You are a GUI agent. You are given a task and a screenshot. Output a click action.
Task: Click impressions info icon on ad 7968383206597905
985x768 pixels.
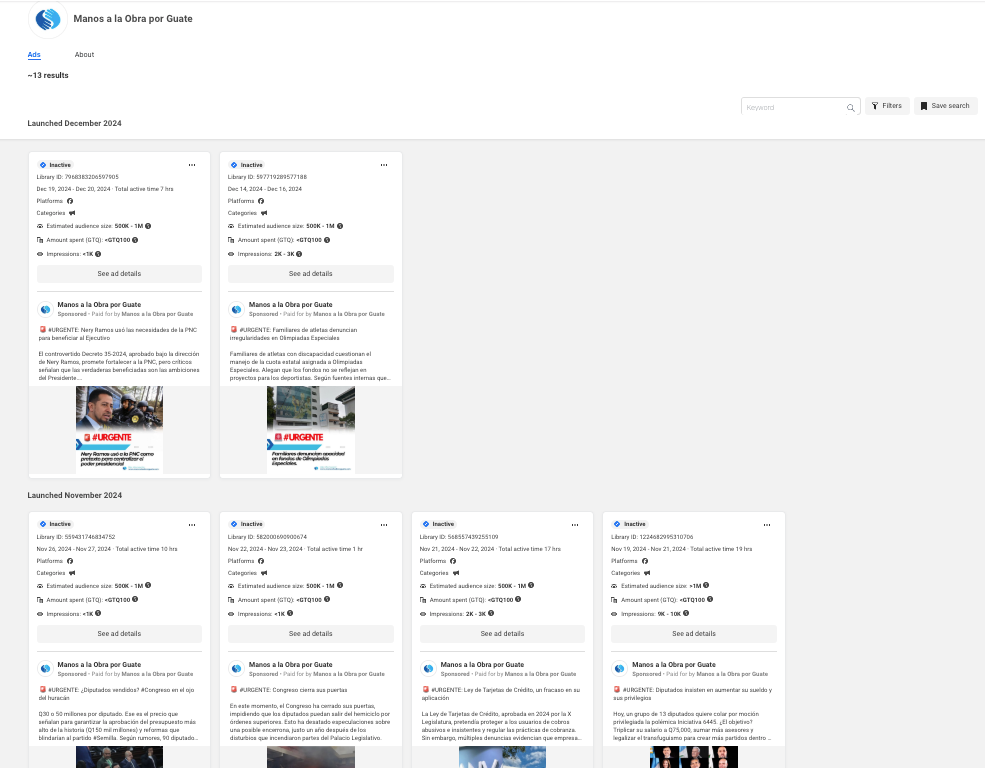click(x=98, y=254)
